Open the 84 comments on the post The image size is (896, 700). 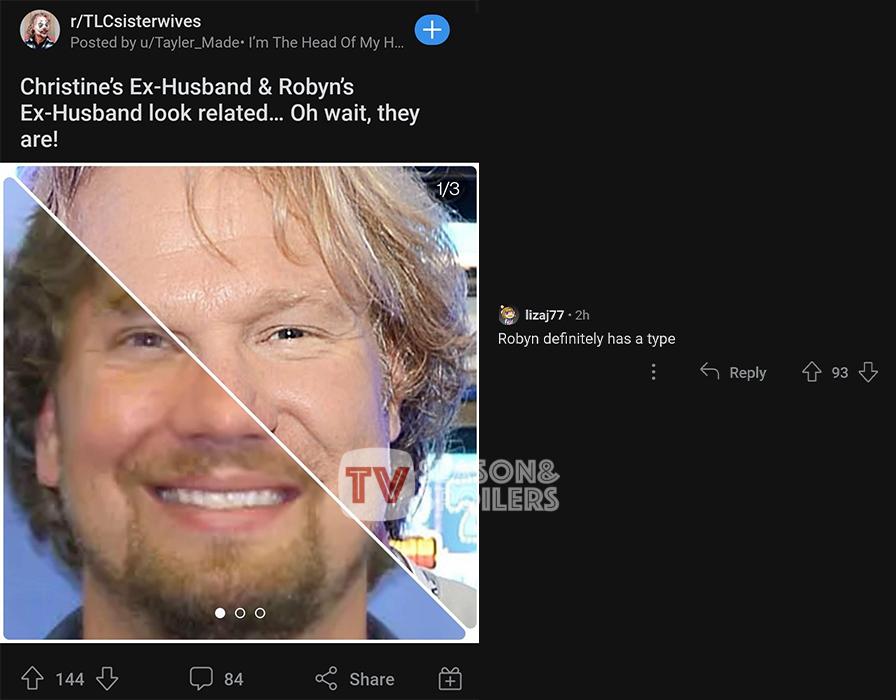coord(216,679)
